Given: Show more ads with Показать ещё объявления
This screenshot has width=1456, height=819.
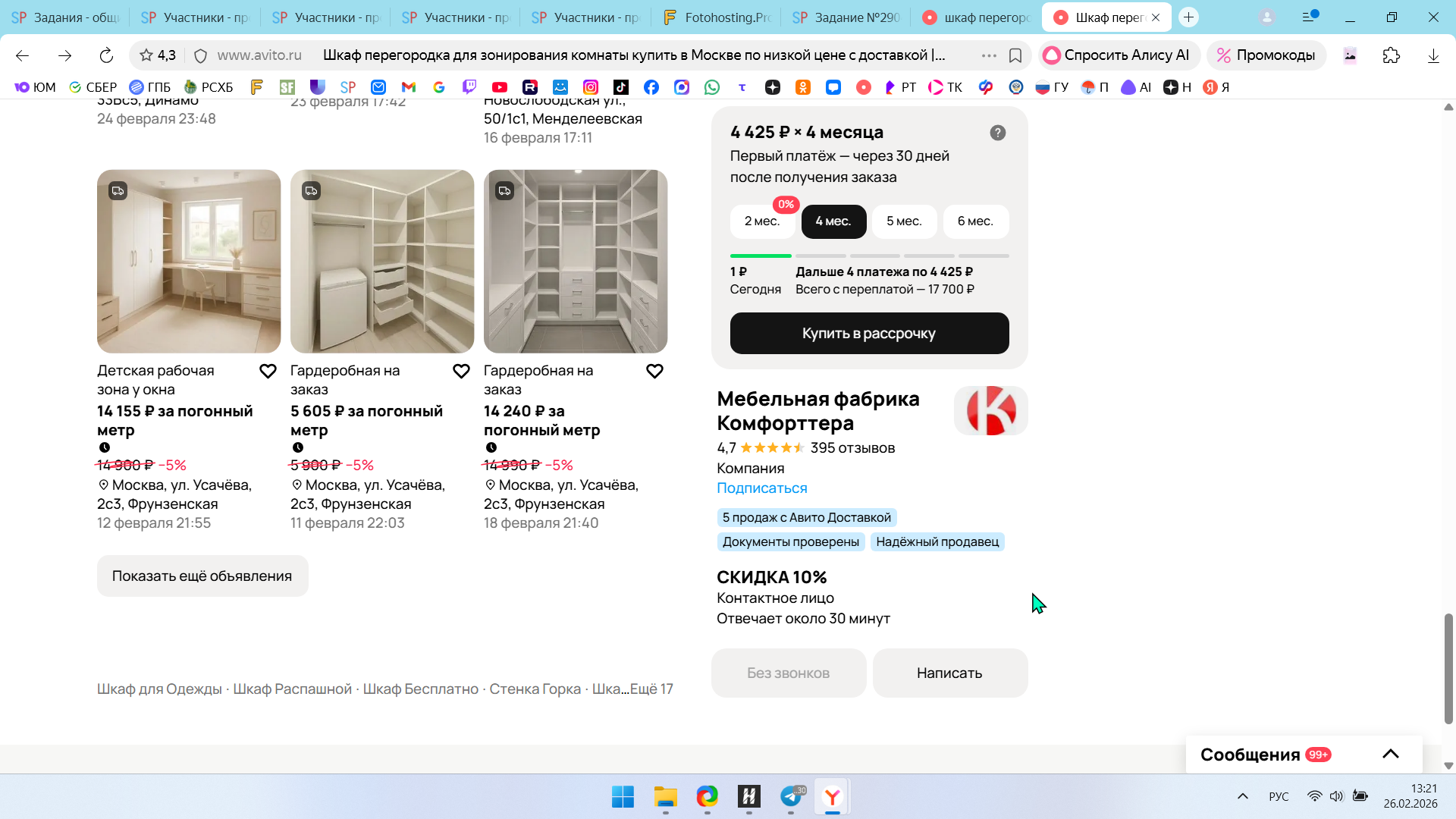Looking at the screenshot, I should 202,576.
